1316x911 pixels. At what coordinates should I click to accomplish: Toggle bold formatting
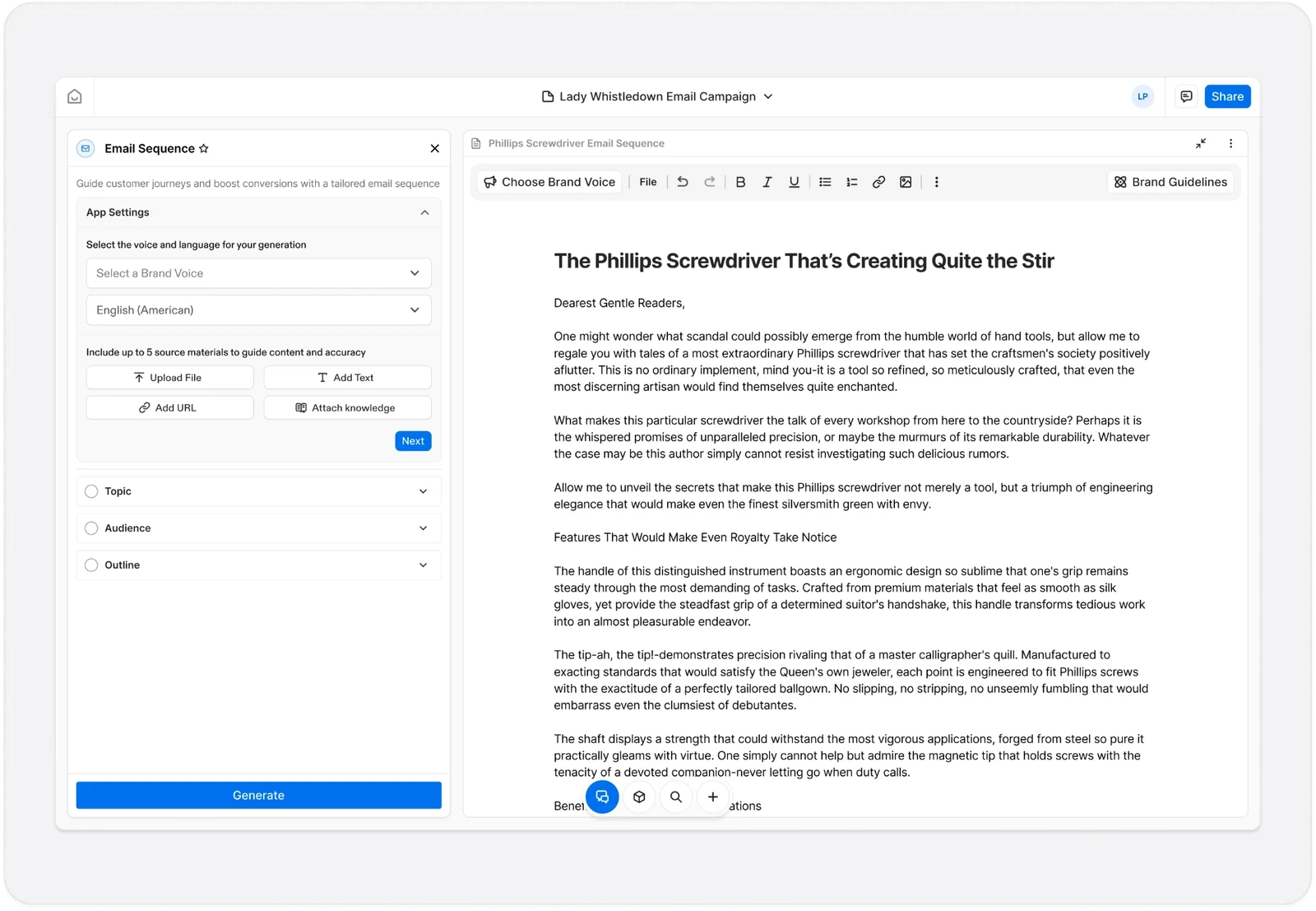[x=740, y=182]
